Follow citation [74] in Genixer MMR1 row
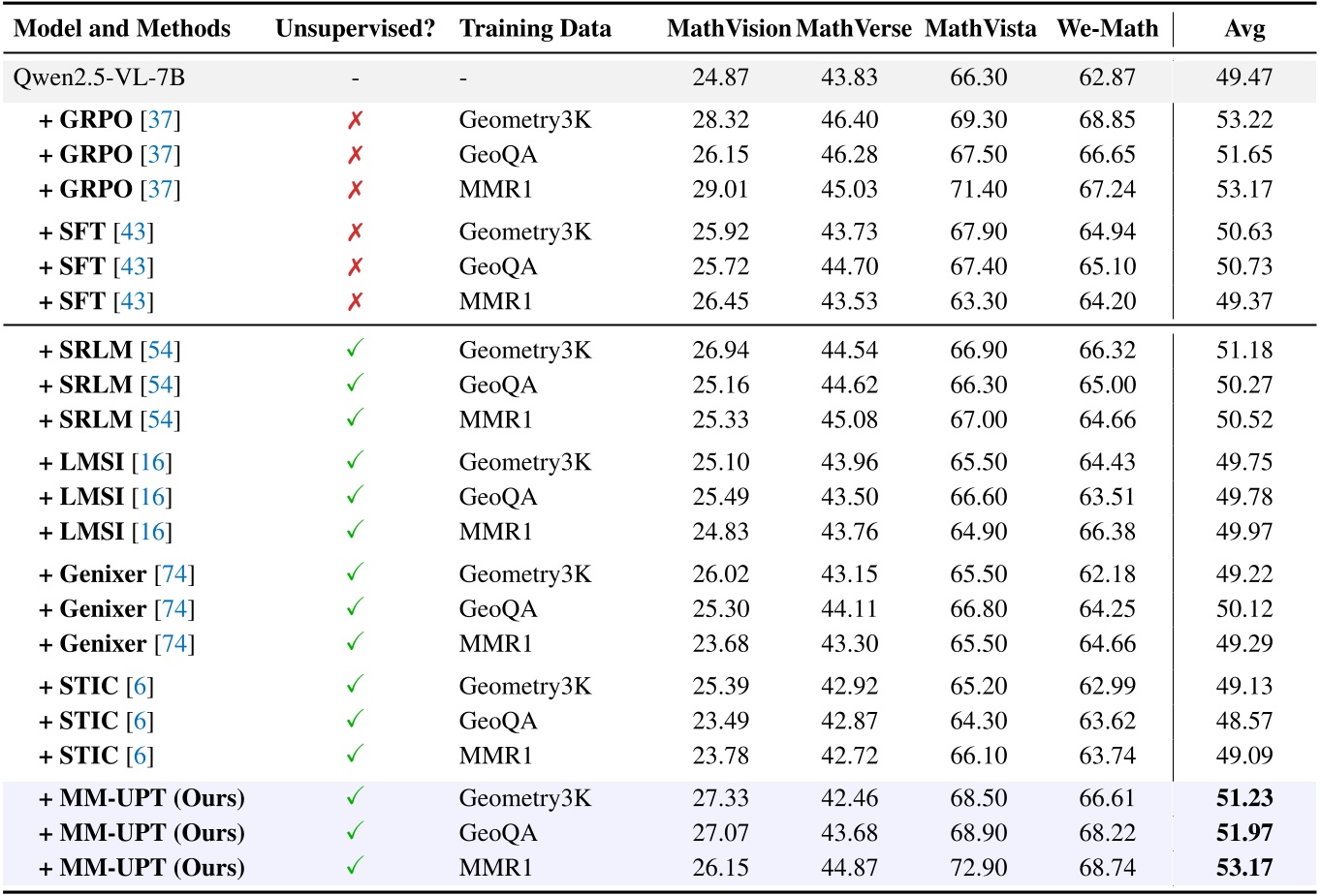The image size is (1321, 896). click(174, 644)
